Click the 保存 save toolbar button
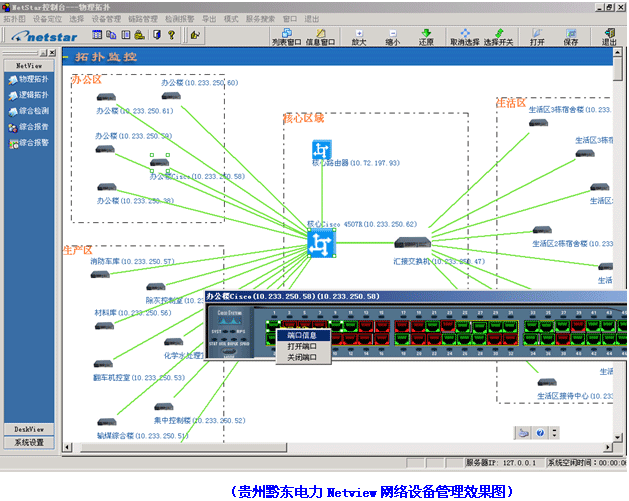Viewport: 629px width, 501px height. (571, 37)
